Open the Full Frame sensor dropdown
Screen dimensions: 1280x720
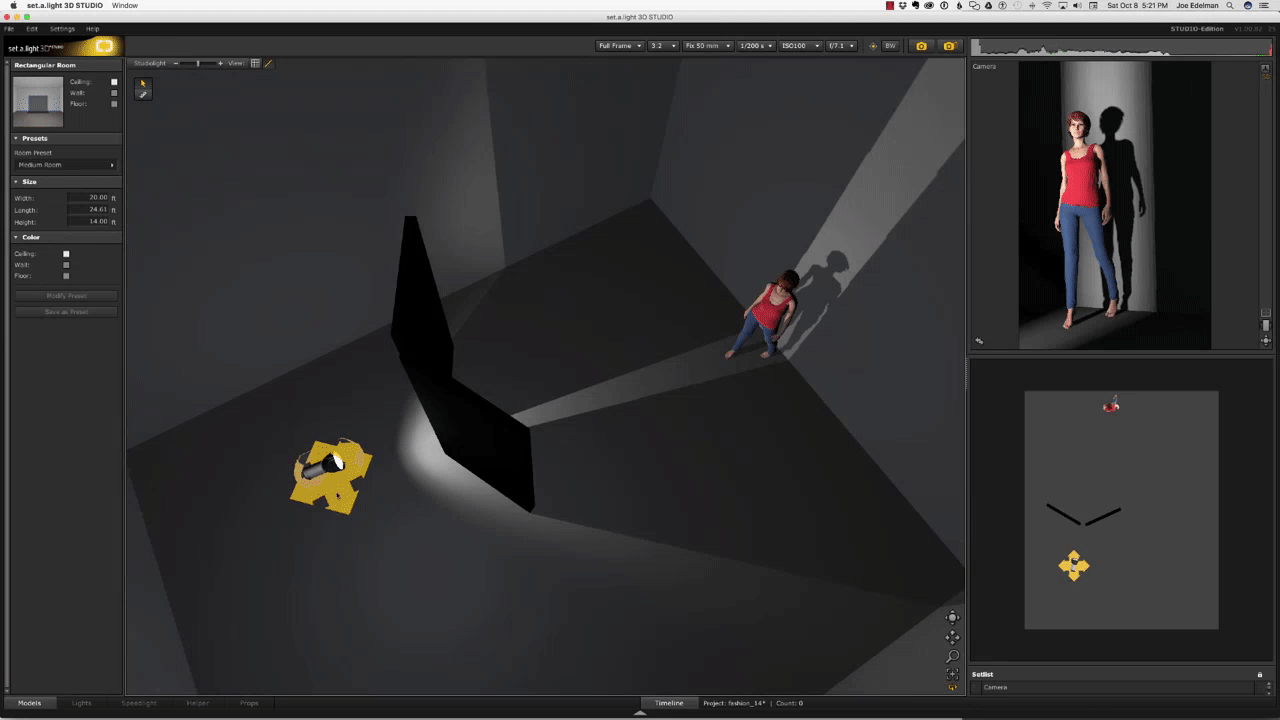(620, 46)
